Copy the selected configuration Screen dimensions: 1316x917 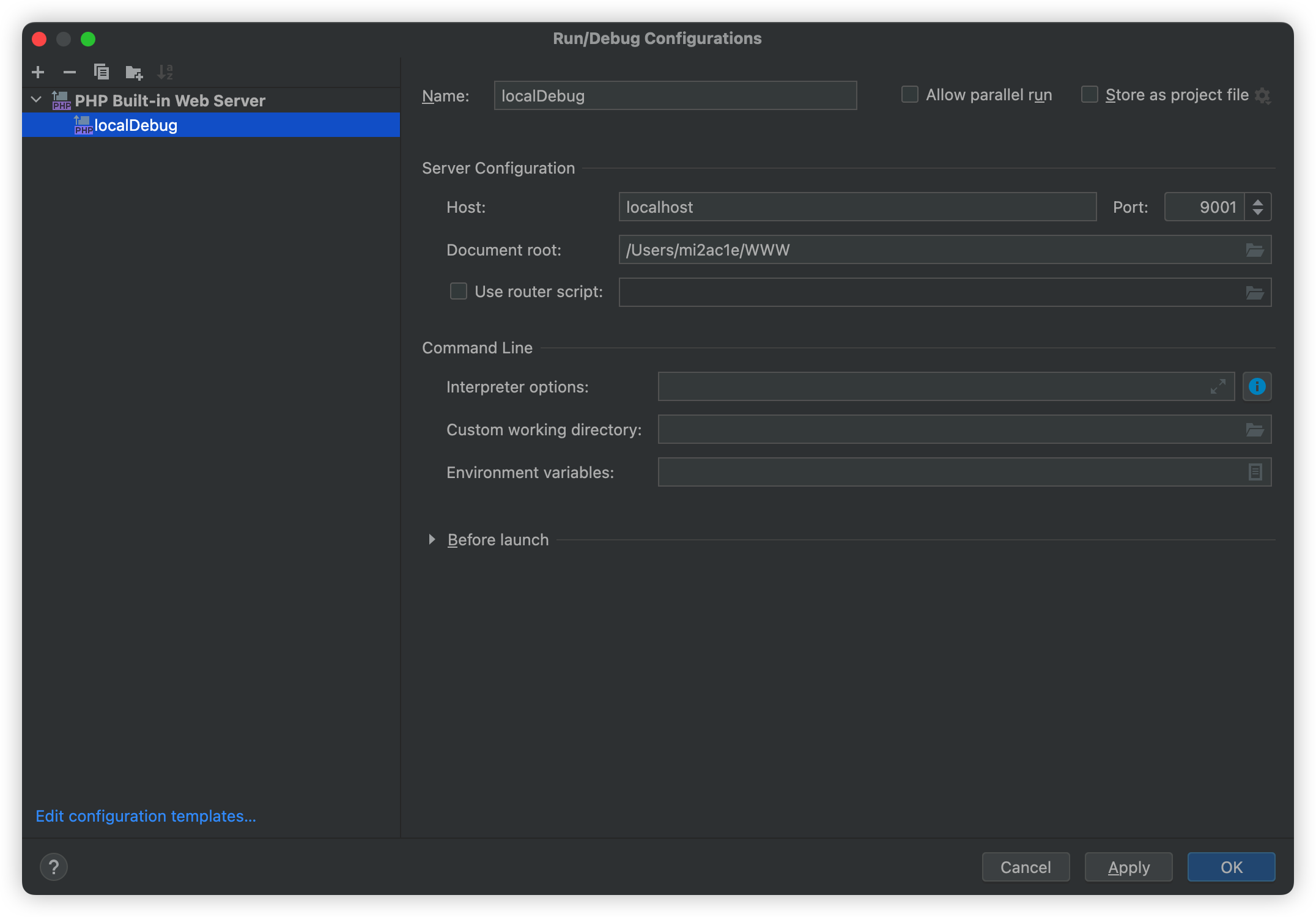coord(102,72)
